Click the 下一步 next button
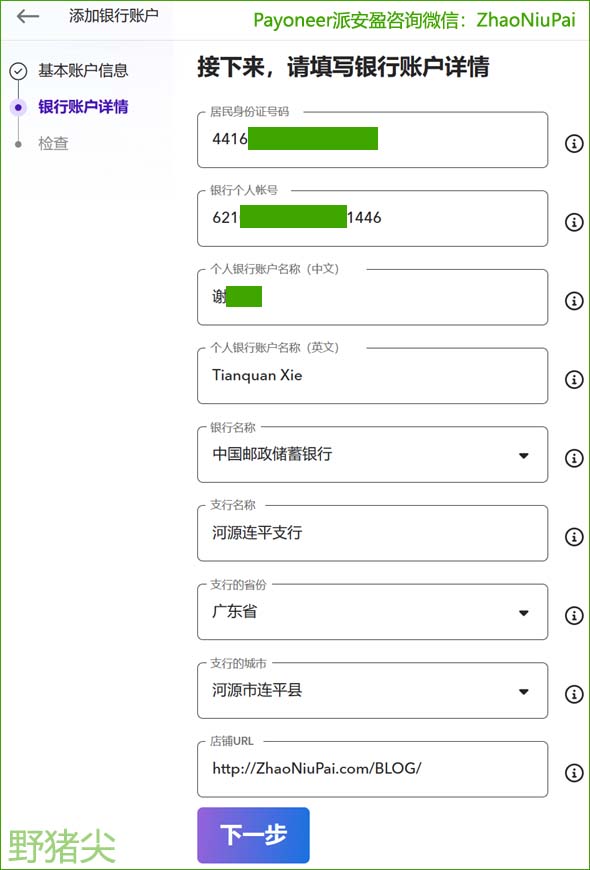The height and width of the screenshot is (870, 590). point(253,835)
